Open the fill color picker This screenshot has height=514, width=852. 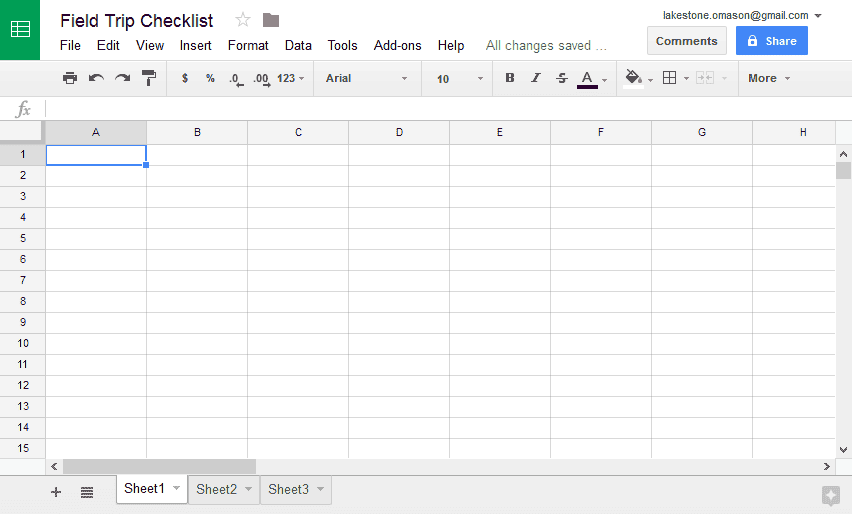pos(638,79)
